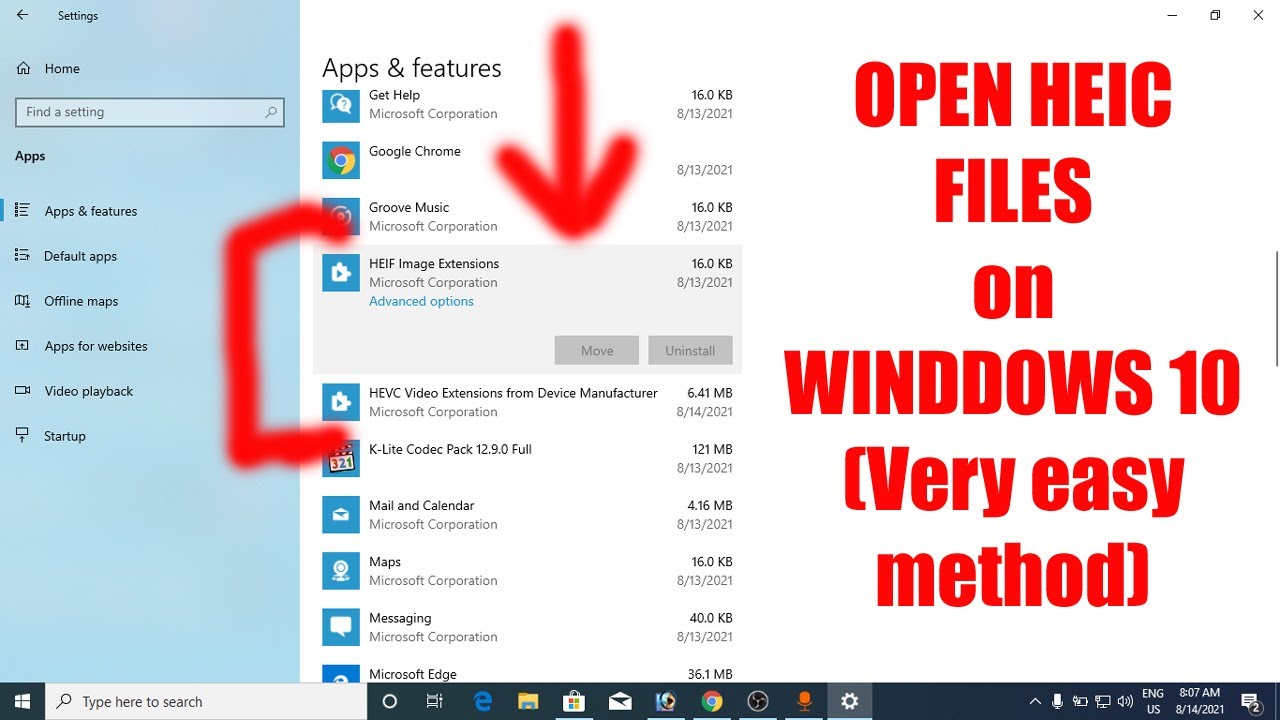Open the taskbar clock and date
The image size is (1280, 720).
pos(1199,701)
